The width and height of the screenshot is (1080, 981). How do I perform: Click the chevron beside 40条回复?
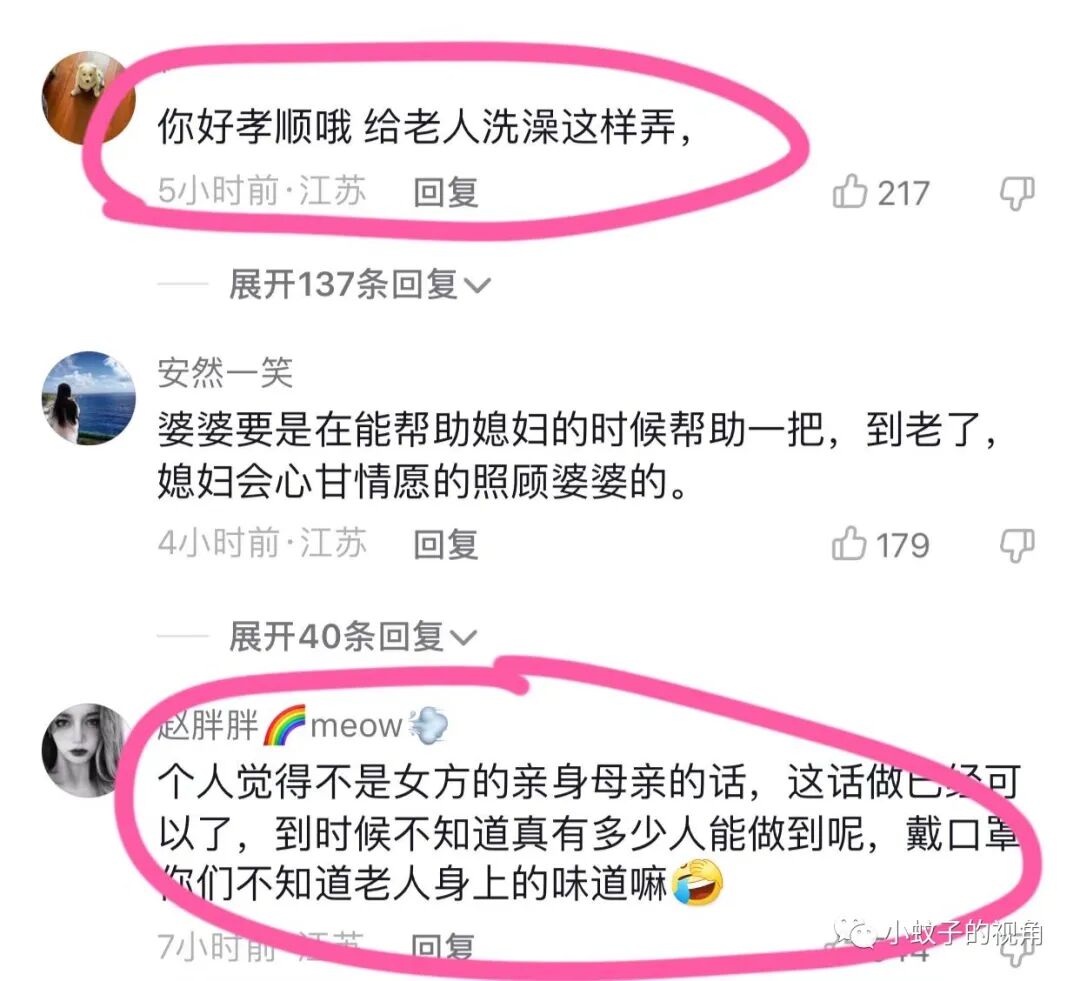click(463, 637)
